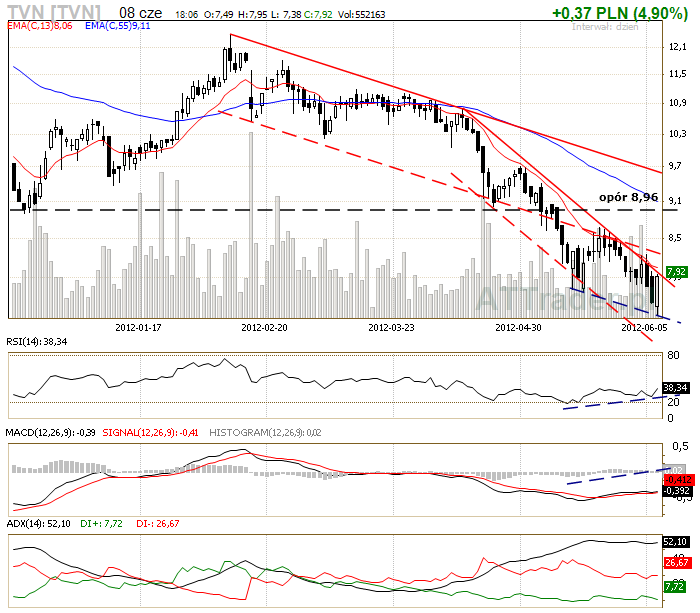This screenshot has width=700, height=613.
Task: Click the red -0,412 signal value tag
Action: pos(678,480)
